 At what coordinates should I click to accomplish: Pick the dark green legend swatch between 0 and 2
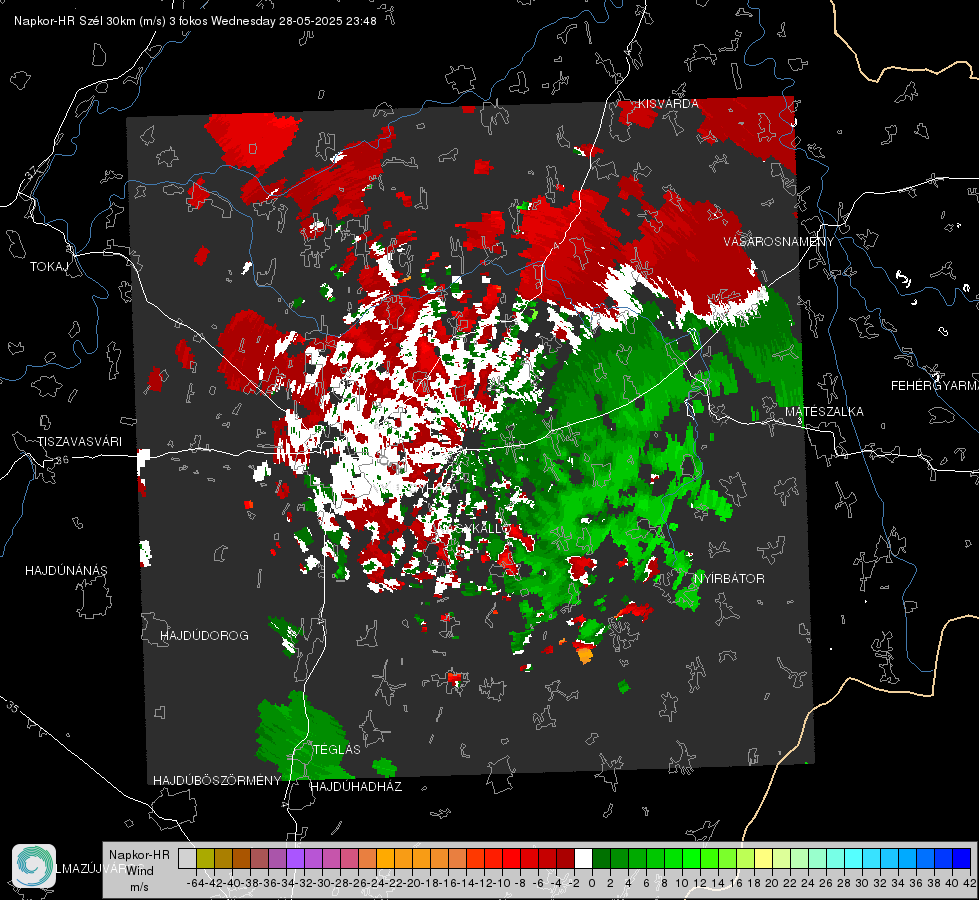coord(601,858)
